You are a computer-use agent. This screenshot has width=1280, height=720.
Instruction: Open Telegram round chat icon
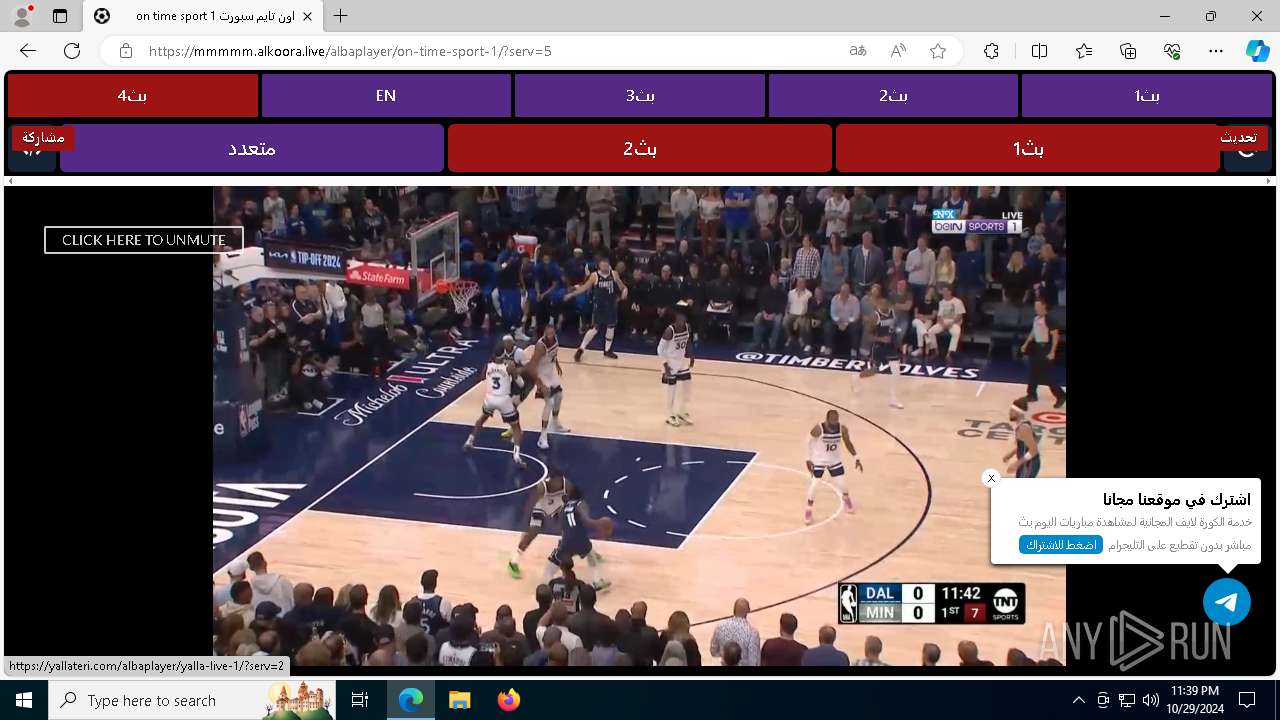(x=1227, y=602)
